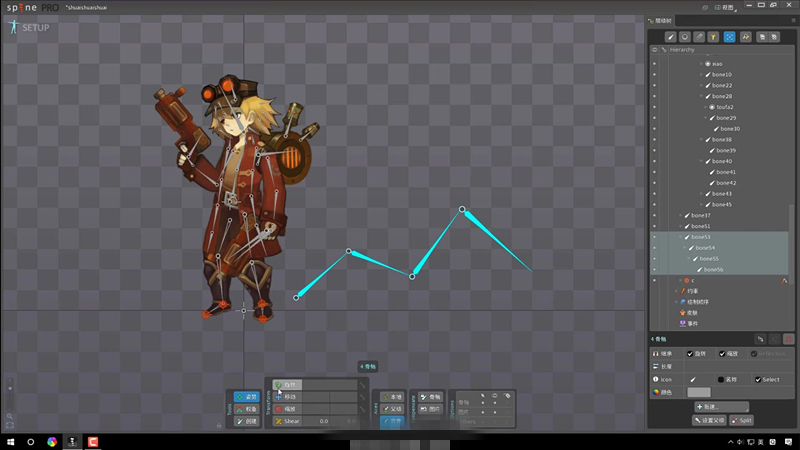Open the 视图 views menu
This screenshot has height=450, width=800.
[x=725, y=7]
